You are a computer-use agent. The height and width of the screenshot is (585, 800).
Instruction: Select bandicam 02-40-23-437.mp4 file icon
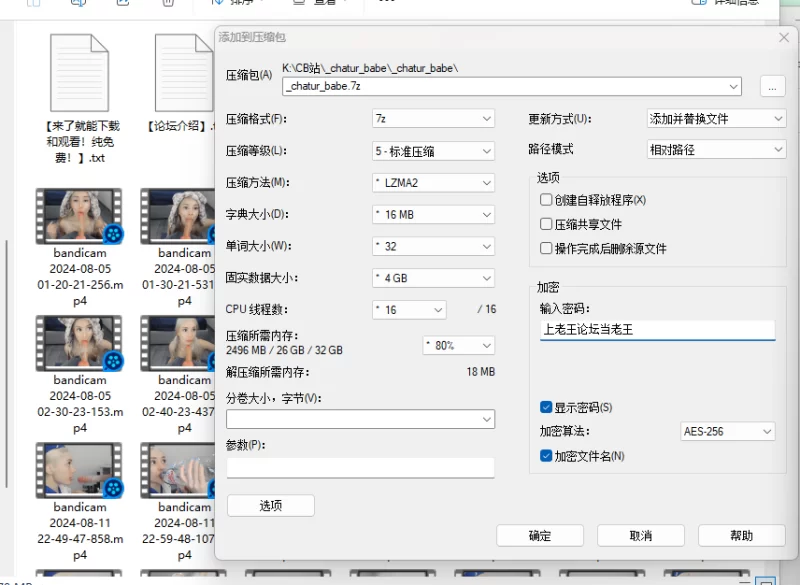click(x=180, y=343)
